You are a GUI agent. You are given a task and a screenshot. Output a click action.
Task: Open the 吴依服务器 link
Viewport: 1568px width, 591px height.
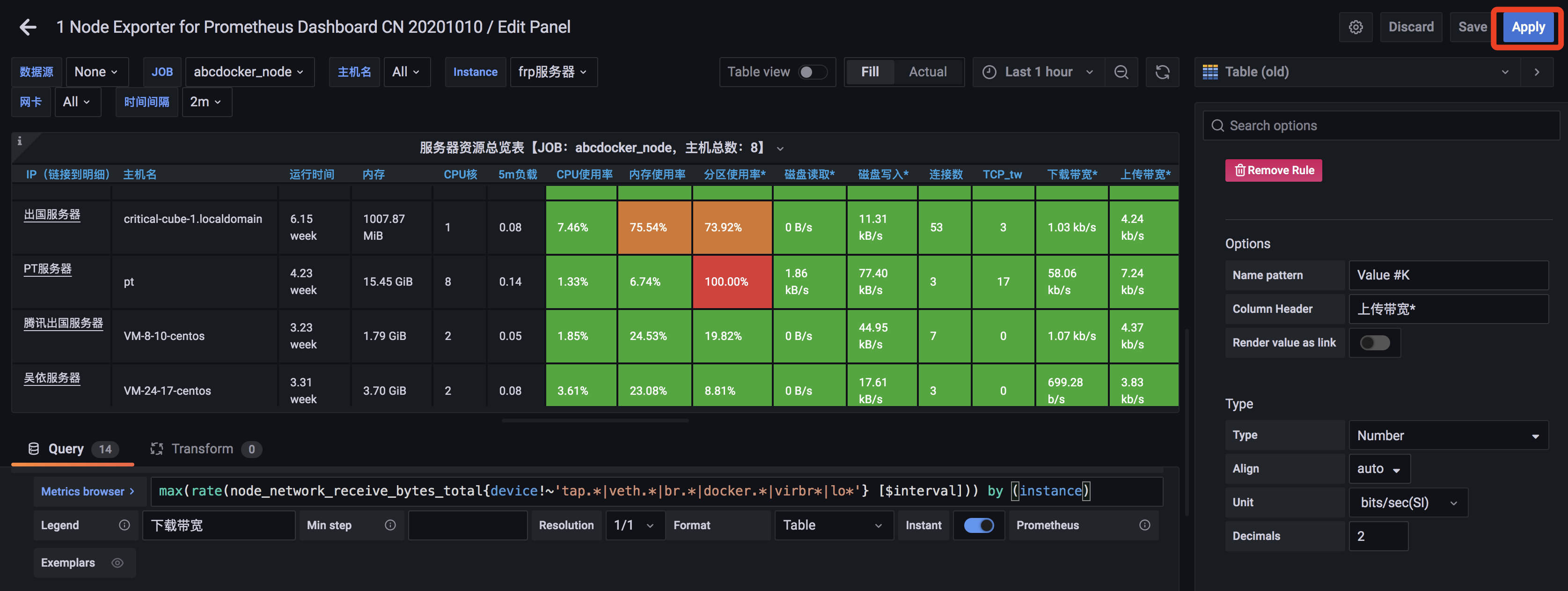tap(52, 378)
